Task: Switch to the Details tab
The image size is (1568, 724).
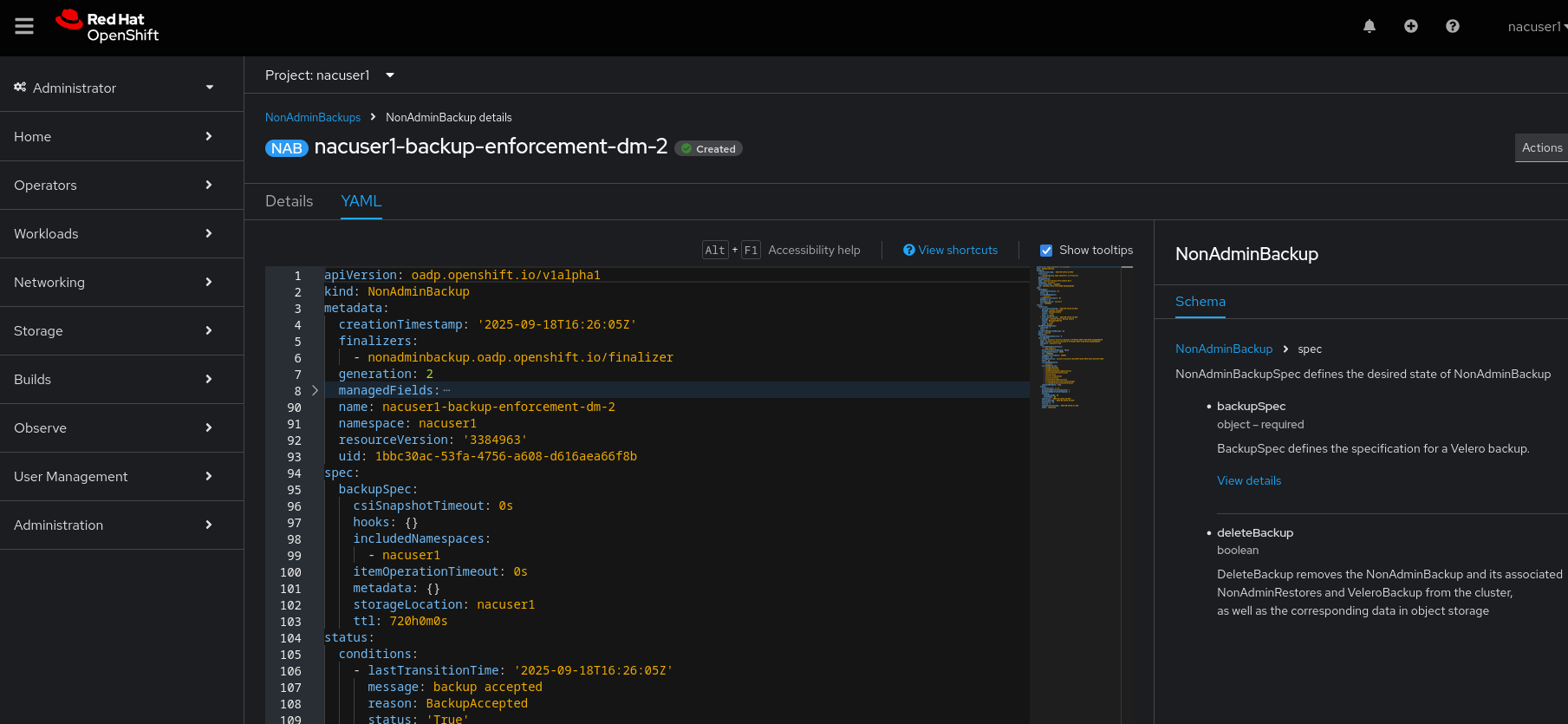Action: coord(289,201)
